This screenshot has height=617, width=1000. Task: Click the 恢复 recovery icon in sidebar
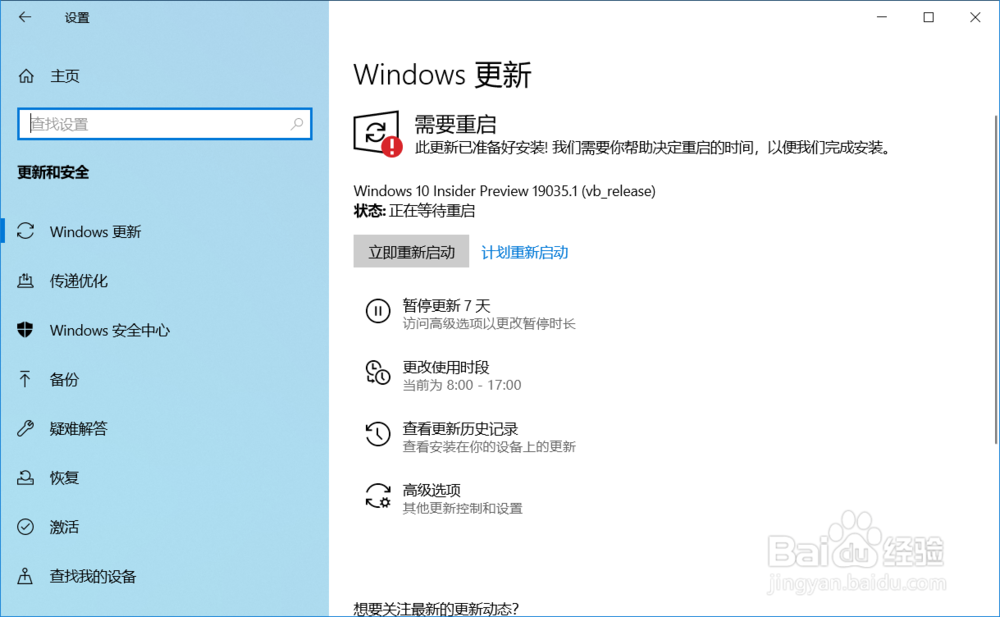[x=25, y=477]
